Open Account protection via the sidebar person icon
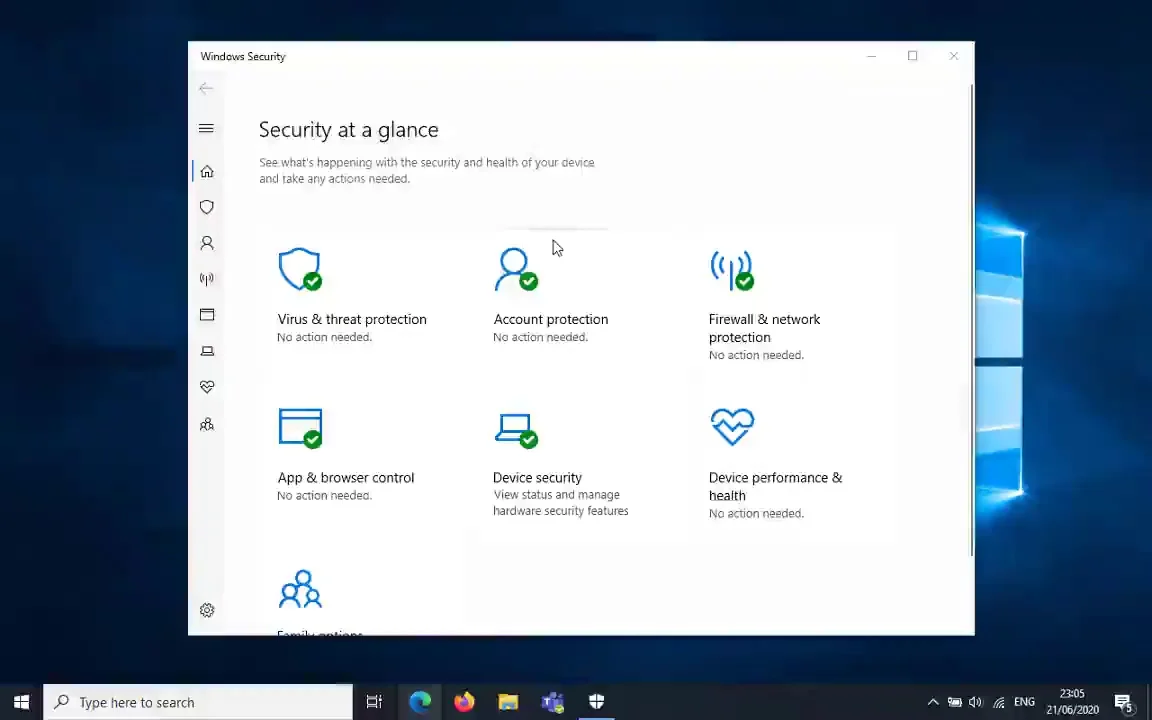Image resolution: width=1152 pixels, height=720 pixels. [206, 243]
